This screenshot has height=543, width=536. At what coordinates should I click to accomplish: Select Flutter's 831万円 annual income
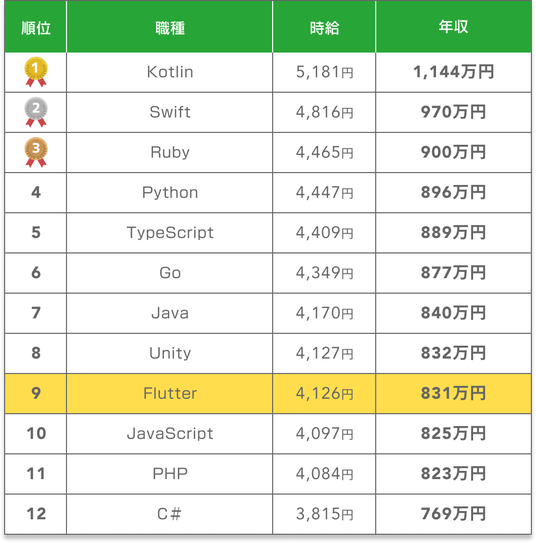coord(453,393)
